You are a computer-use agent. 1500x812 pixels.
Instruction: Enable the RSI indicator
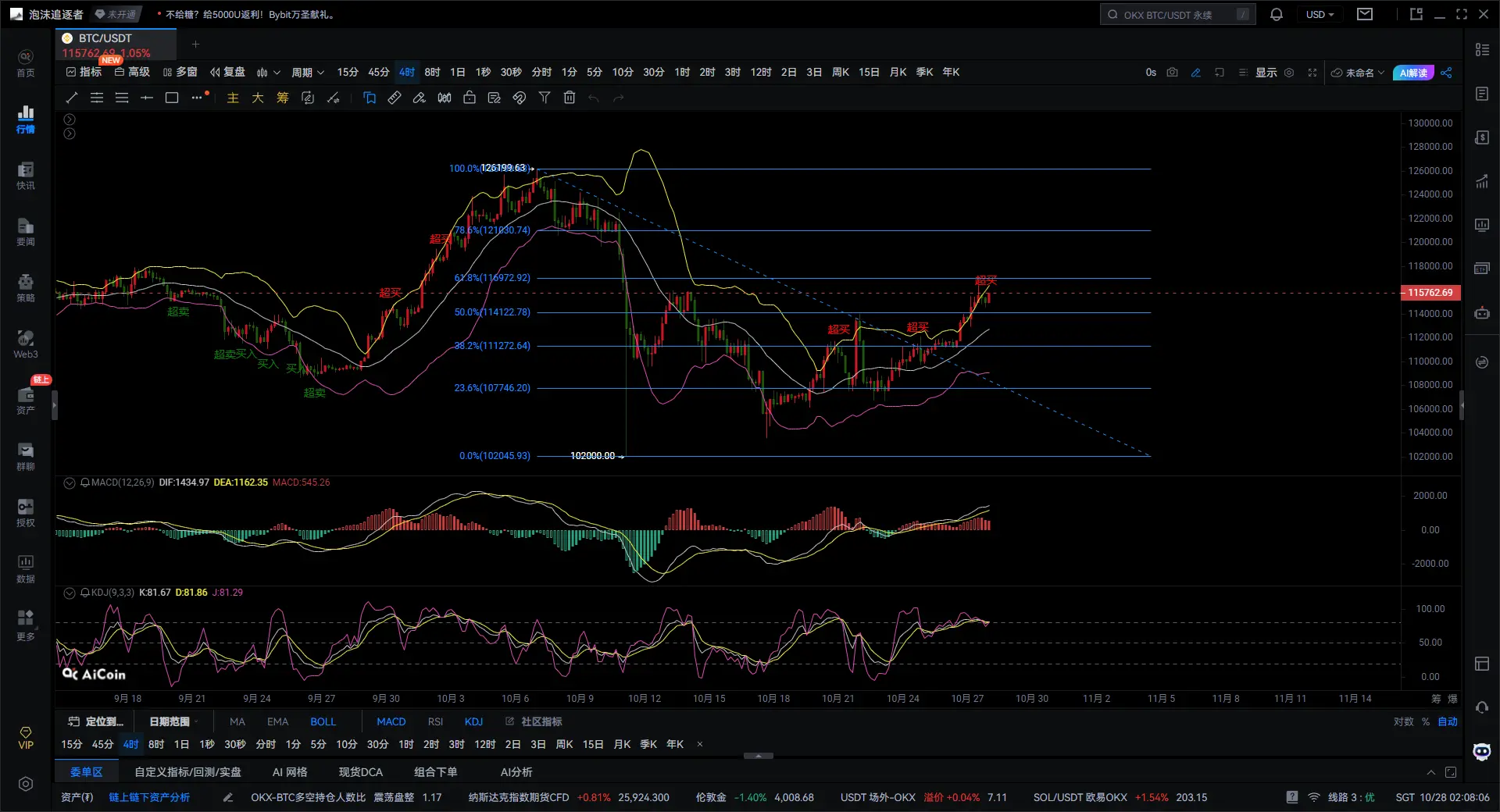click(435, 721)
